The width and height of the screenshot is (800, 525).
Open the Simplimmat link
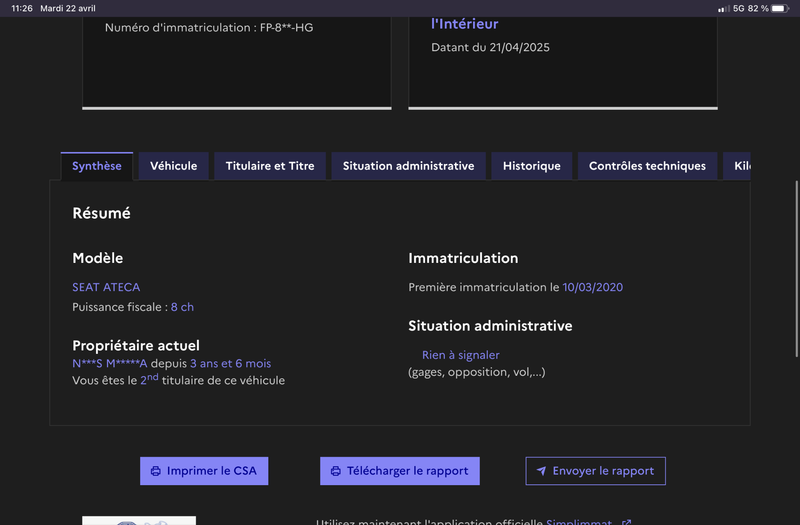(579, 522)
